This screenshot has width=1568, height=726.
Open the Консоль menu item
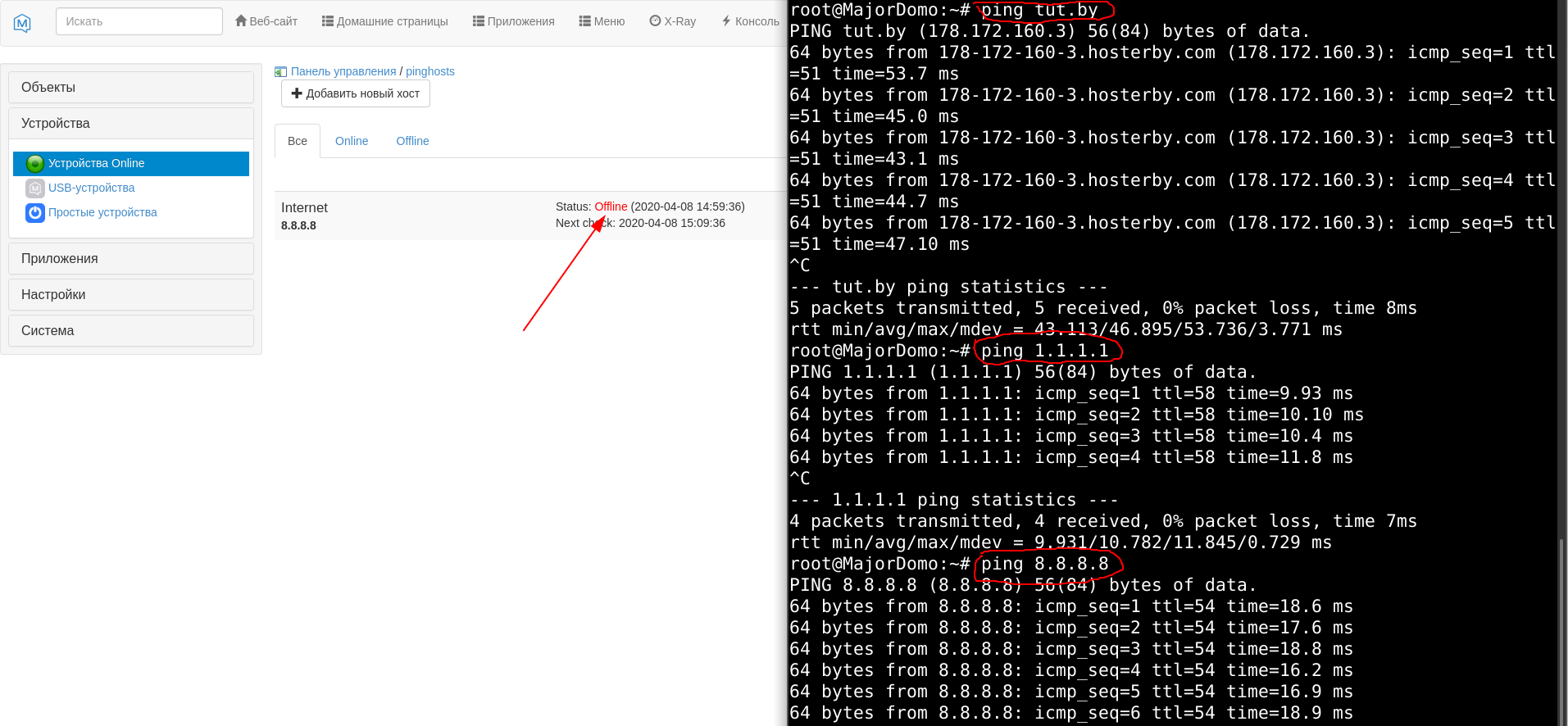(751, 21)
